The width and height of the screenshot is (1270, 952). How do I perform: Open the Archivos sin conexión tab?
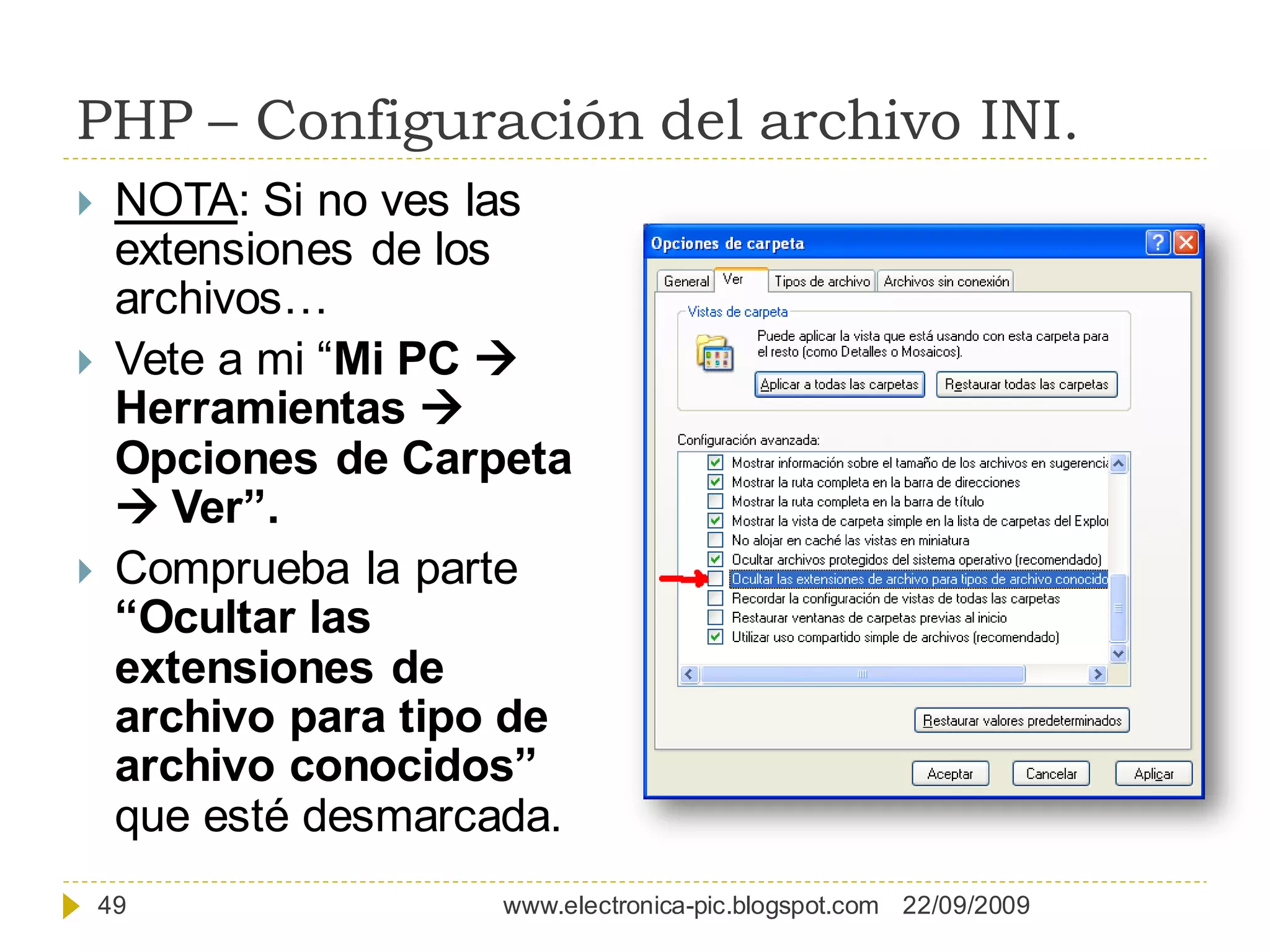[946, 281]
